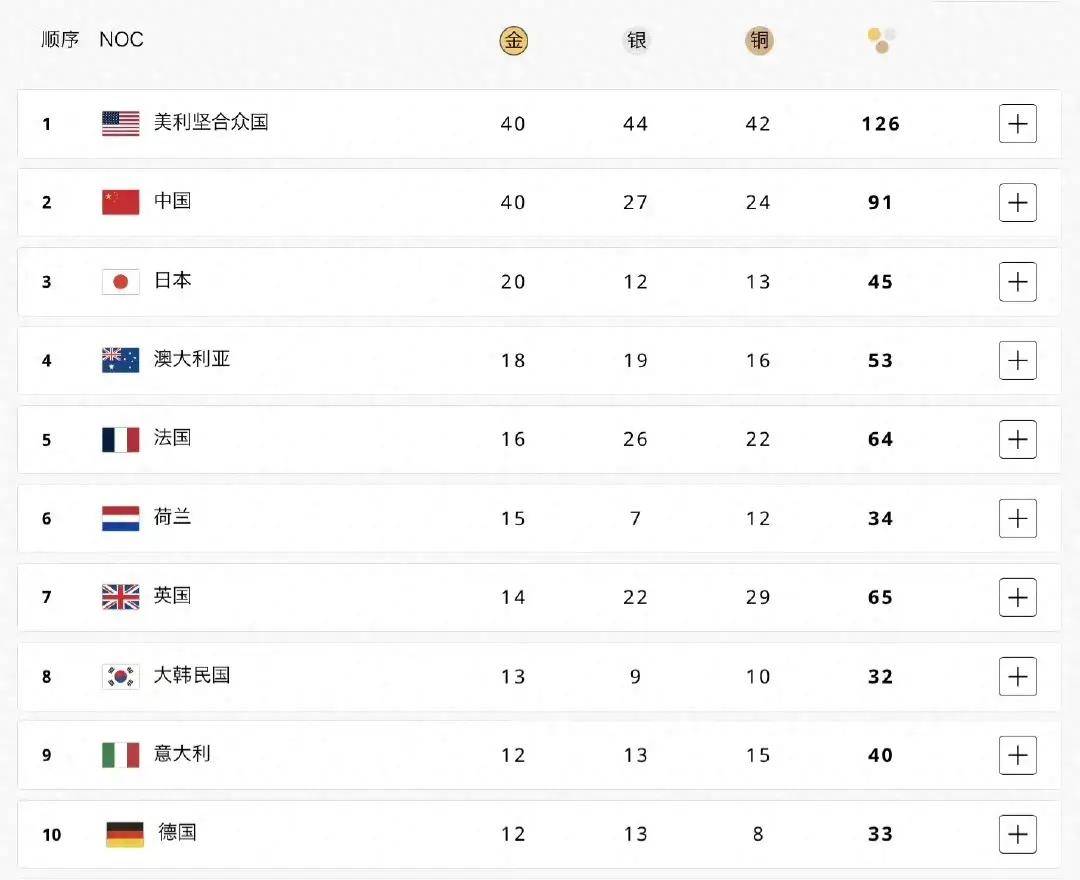Click the total medals icon
Screen dimensions: 1080x880
tap(881, 40)
